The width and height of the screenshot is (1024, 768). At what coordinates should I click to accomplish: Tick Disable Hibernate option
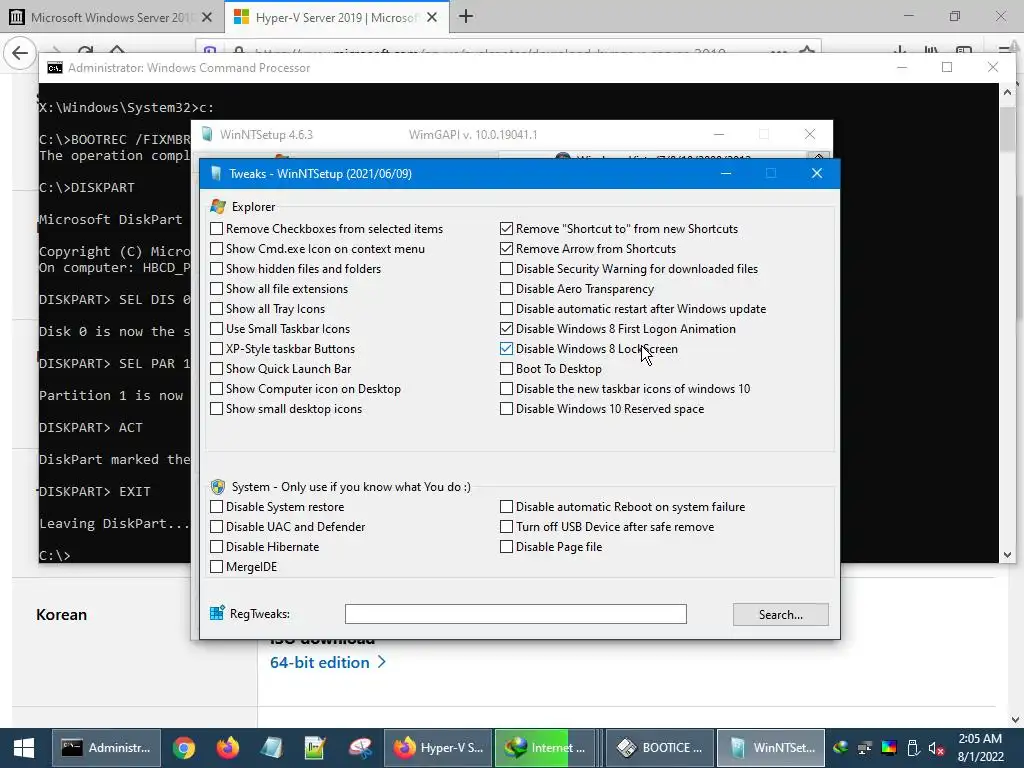216,547
